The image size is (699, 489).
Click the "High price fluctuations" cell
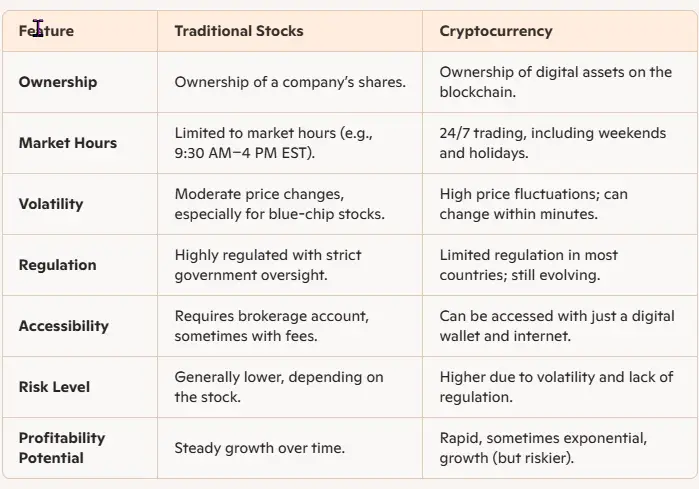coord(533,204)
